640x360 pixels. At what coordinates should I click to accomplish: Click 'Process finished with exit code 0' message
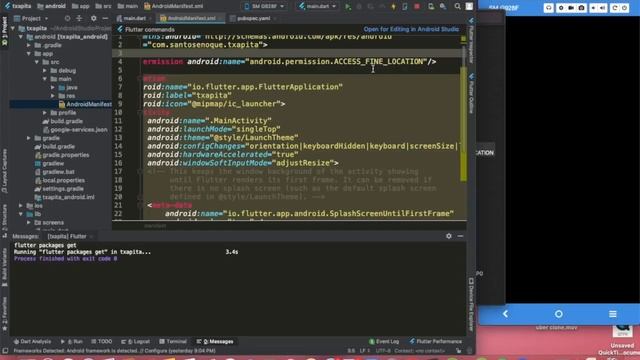65,259
